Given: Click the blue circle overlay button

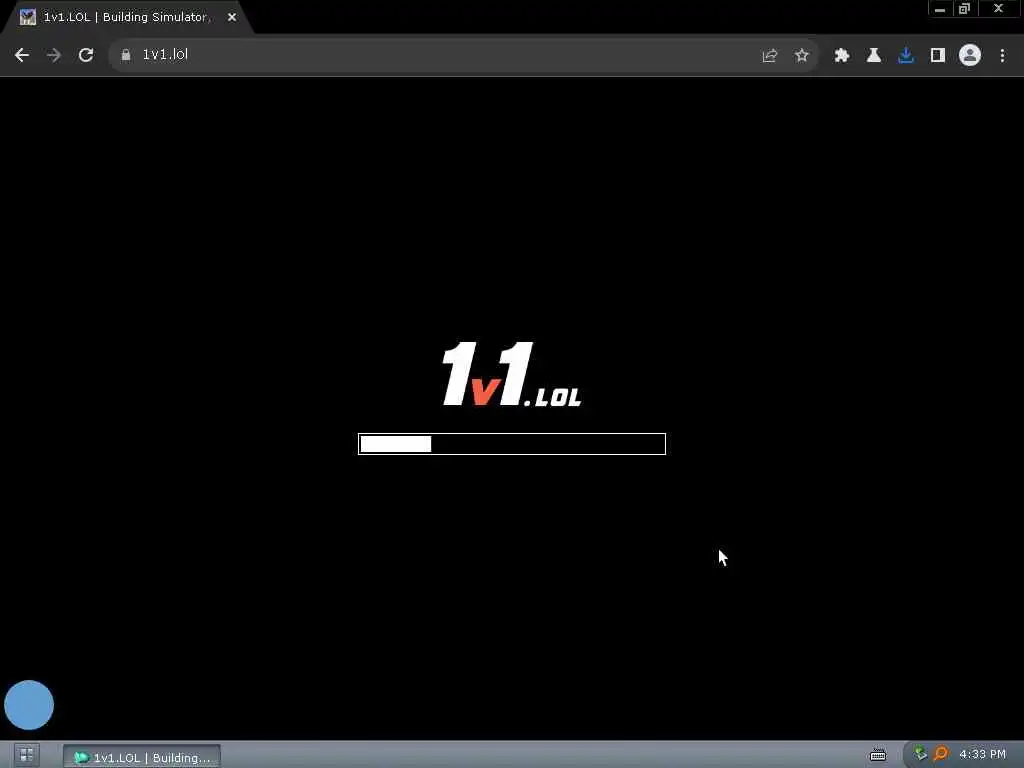Looking at the screenshot, I should point(29,705).
